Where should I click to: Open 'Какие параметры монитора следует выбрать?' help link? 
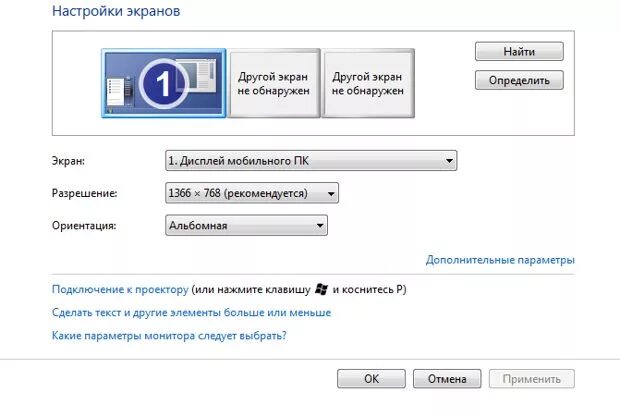tap(169, 336)
